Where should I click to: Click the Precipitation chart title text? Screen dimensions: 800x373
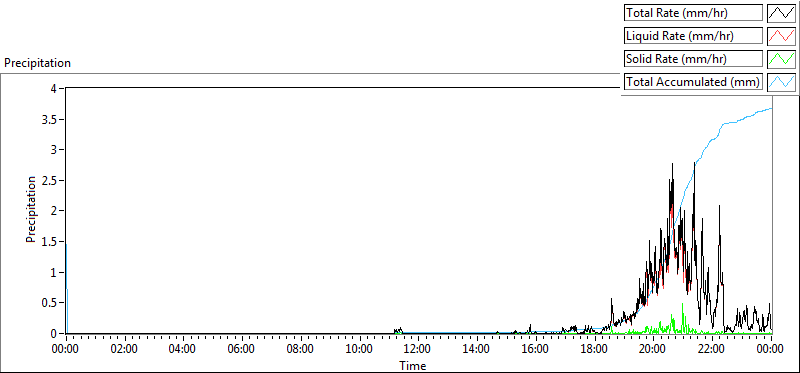(37, 63)
